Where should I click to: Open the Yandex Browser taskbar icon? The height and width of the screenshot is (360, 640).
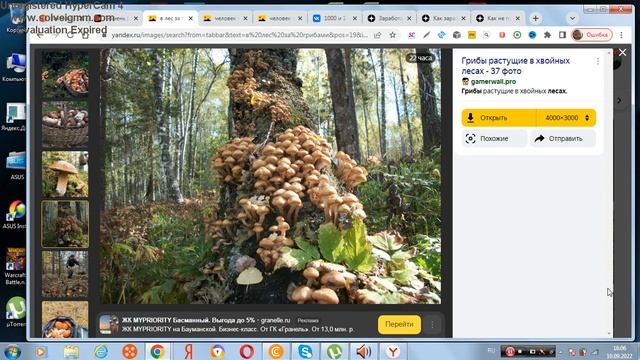click(393, 351)
